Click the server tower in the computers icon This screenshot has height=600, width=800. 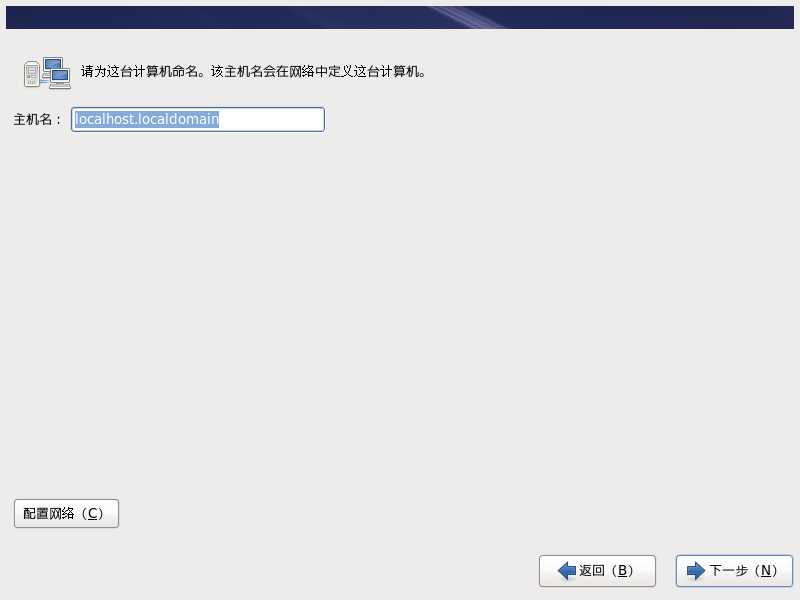pyautogui.click(x=32, y=74)
